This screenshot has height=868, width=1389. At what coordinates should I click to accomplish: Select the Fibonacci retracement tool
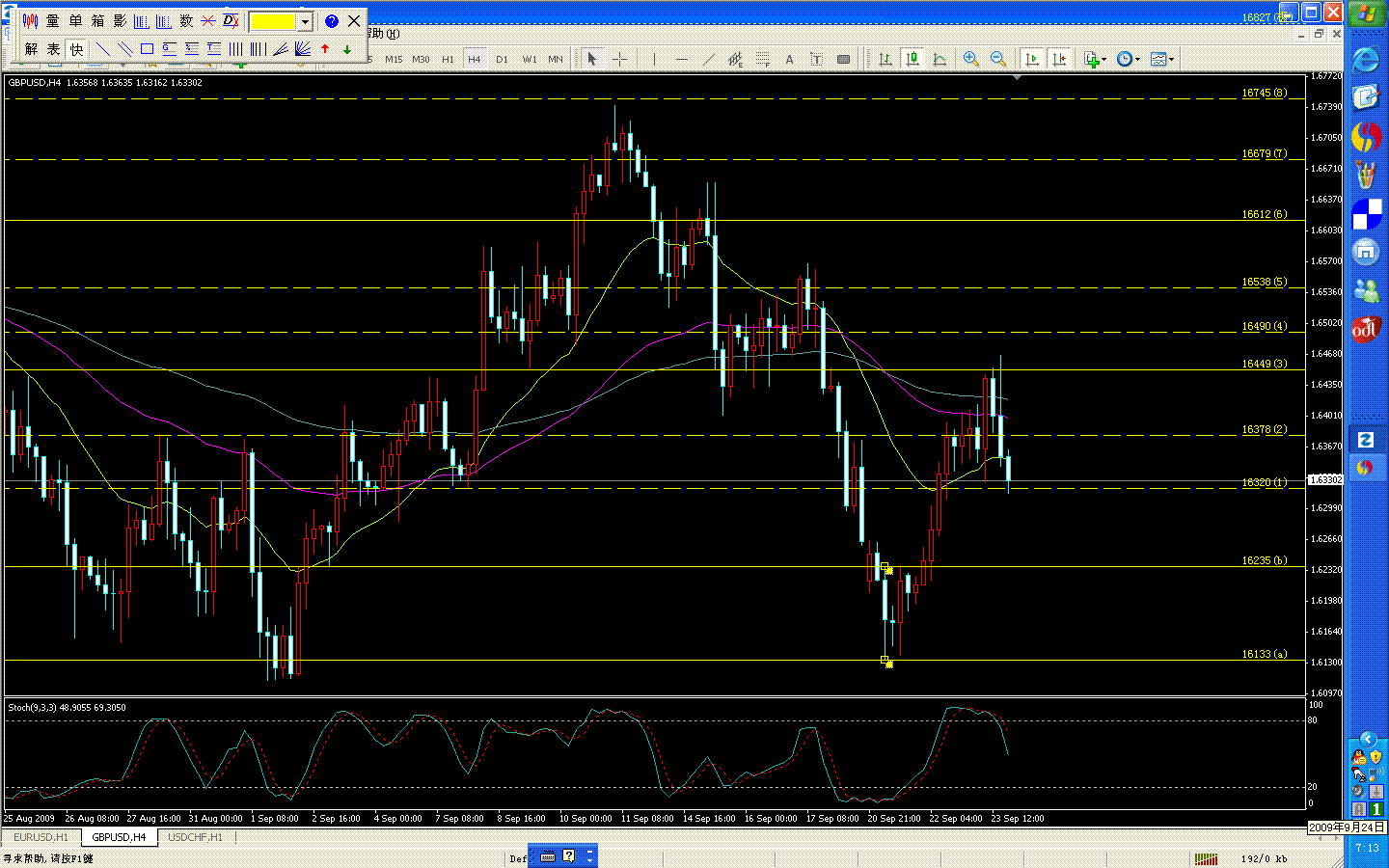click(762, 59)
